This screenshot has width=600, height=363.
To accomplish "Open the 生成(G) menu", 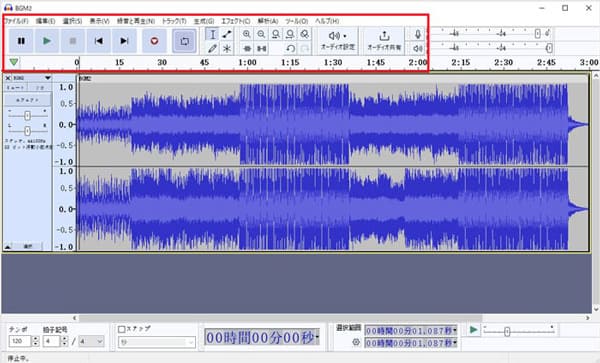I will coord(204,21).
